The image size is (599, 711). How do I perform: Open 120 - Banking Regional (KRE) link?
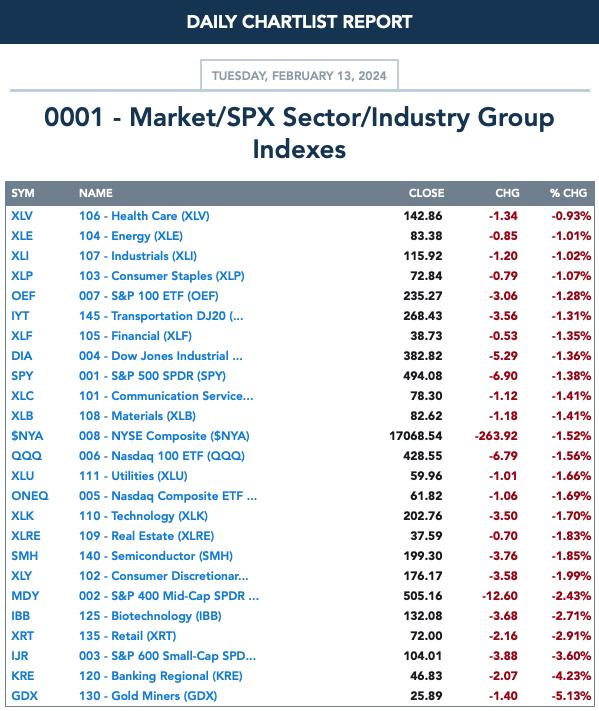161,676
